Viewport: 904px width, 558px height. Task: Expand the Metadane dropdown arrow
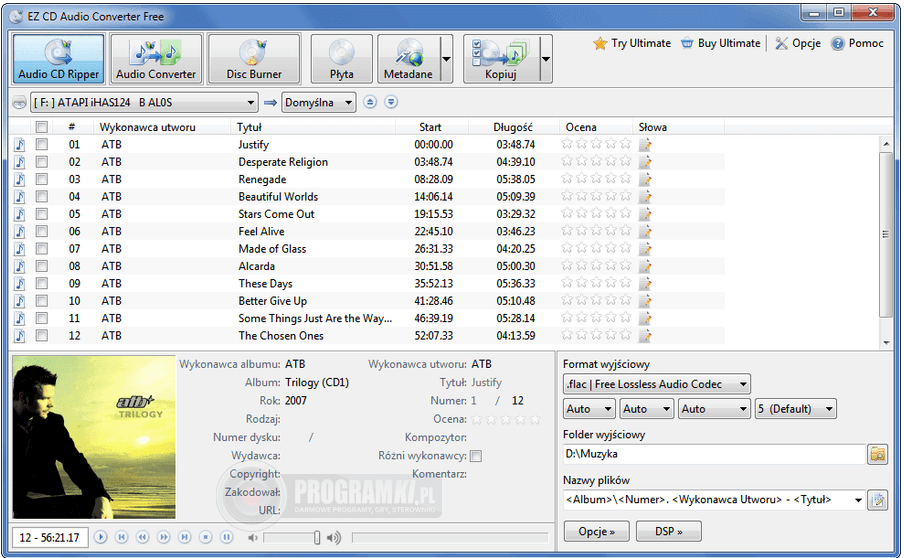pos(446,58)
